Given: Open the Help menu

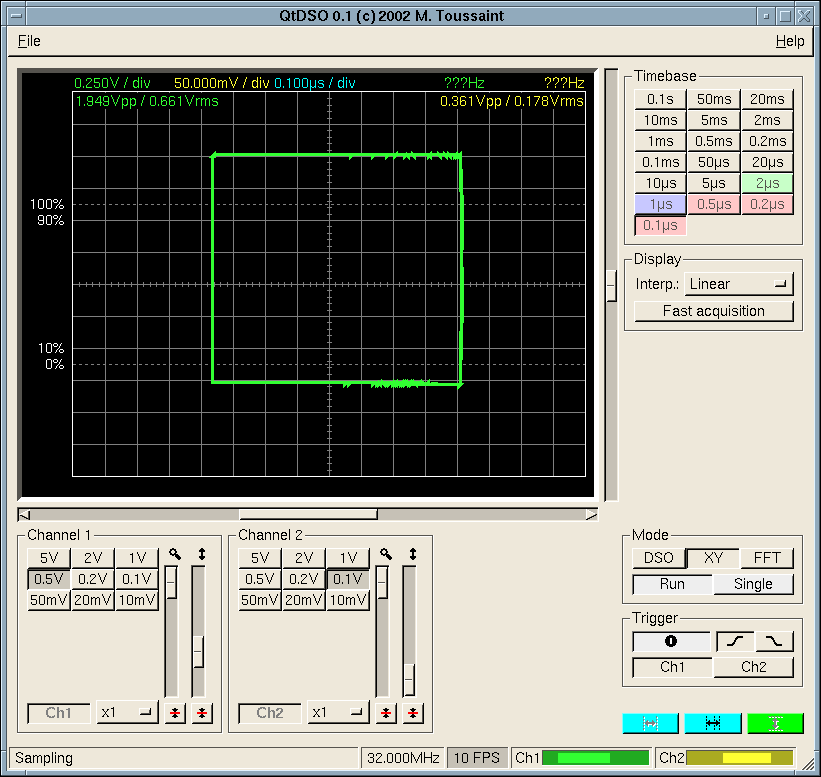Looking at the screenshot, I should (x=790, y=41).
